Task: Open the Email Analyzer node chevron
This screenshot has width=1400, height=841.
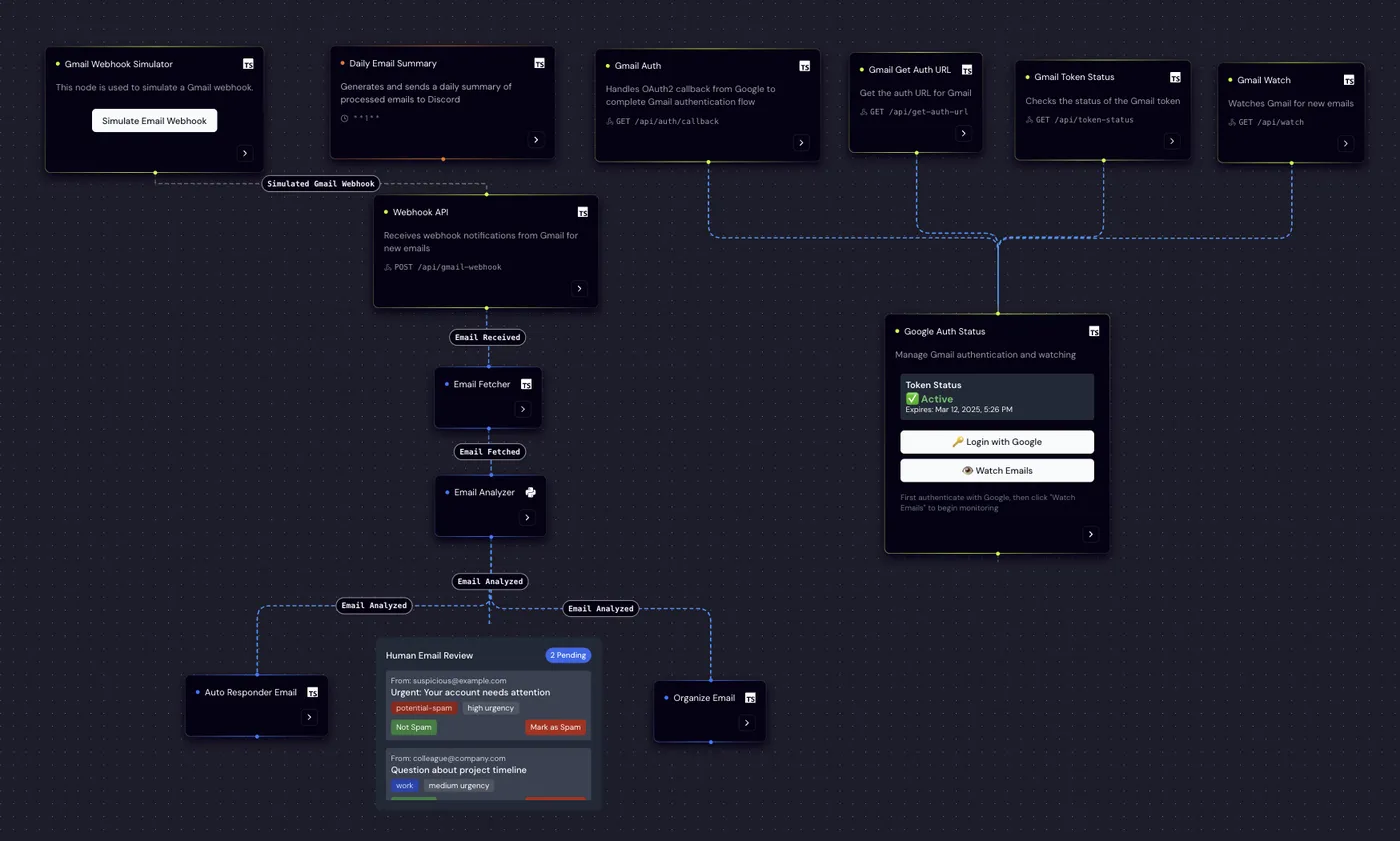Action: pos(527,517)
